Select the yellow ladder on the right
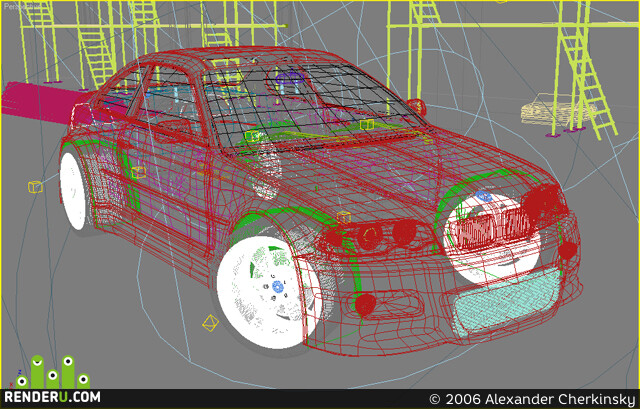 tap(584, 69)
